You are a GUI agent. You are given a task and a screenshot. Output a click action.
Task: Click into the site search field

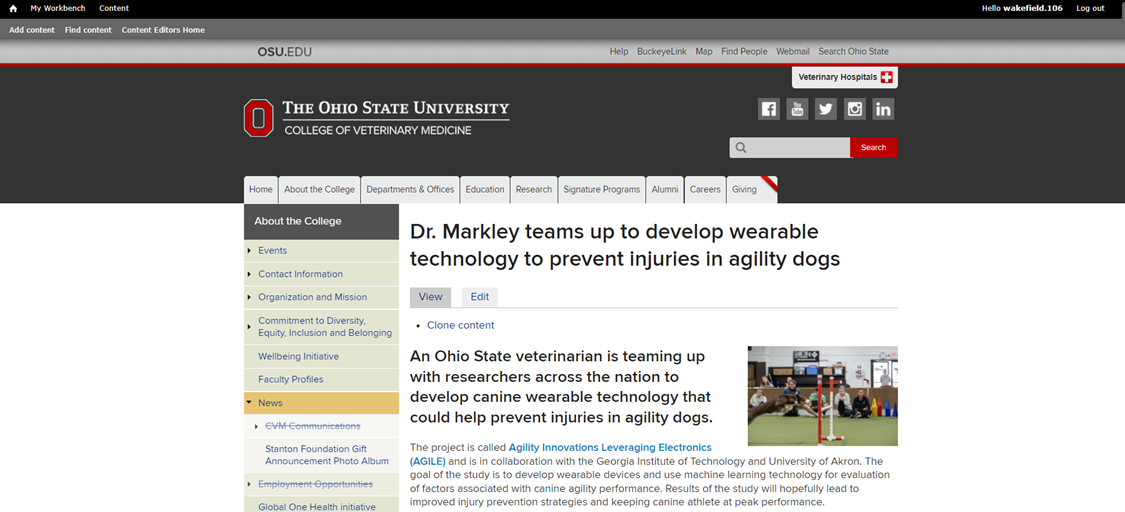pyautogui.click(x=798, y=148)
